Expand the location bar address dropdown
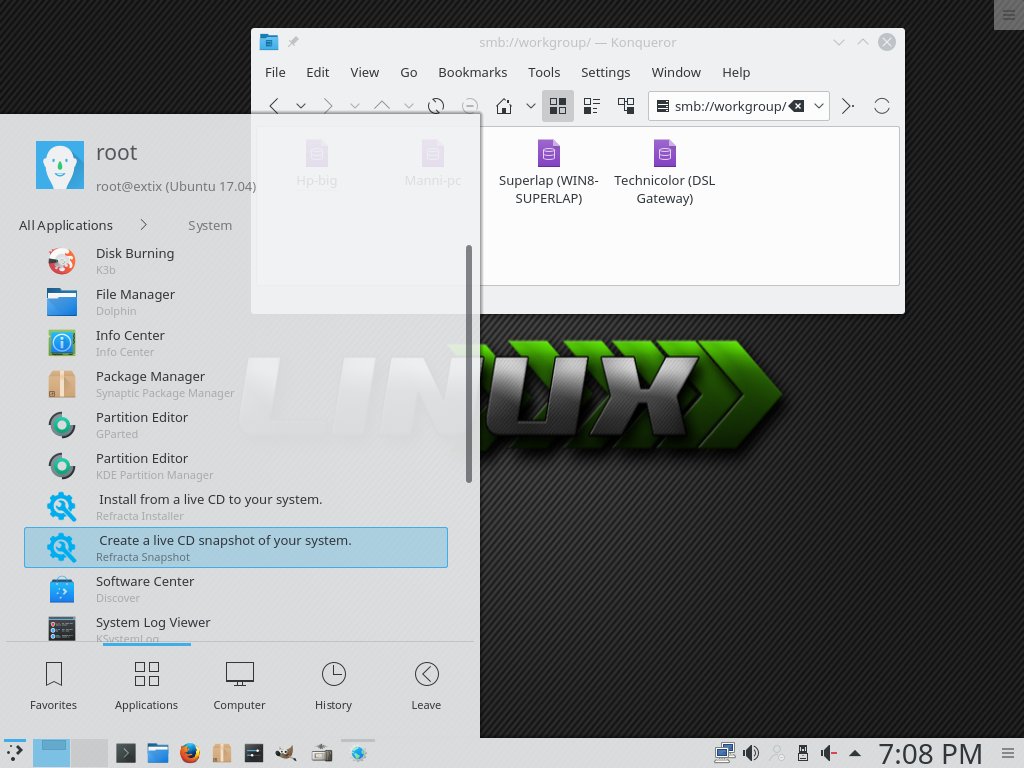The image size is (1024, 768). 819,106
